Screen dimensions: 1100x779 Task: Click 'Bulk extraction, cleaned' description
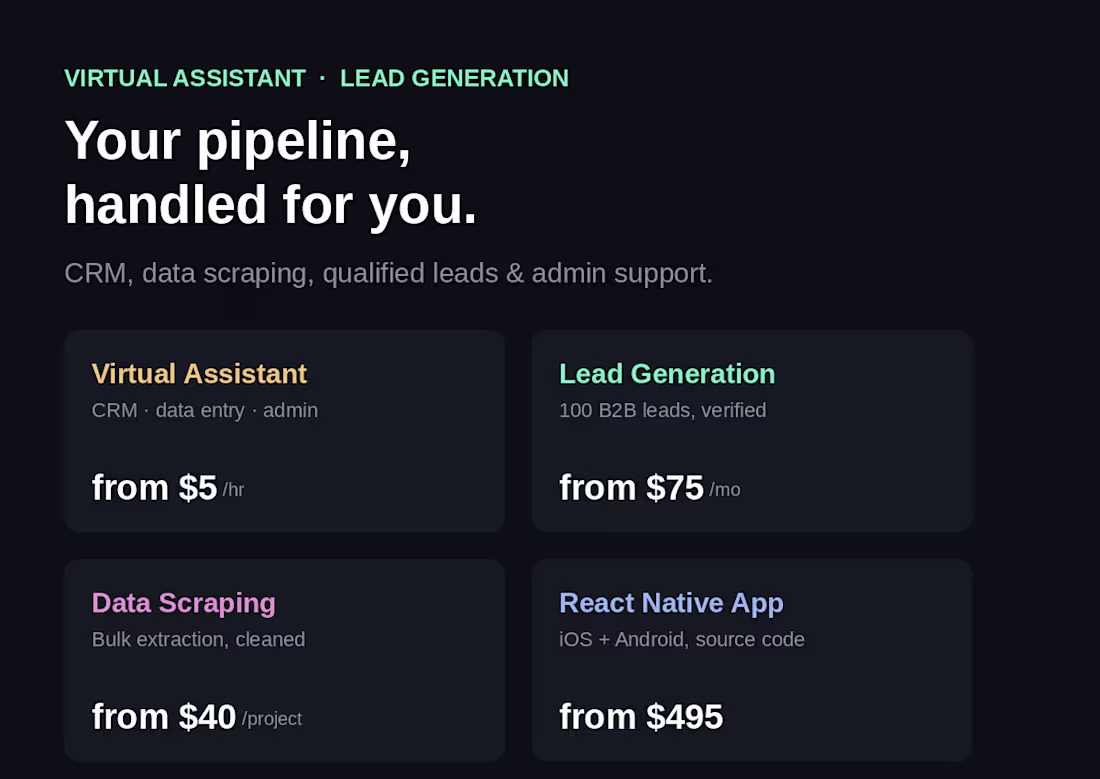(x=199, y=639)
